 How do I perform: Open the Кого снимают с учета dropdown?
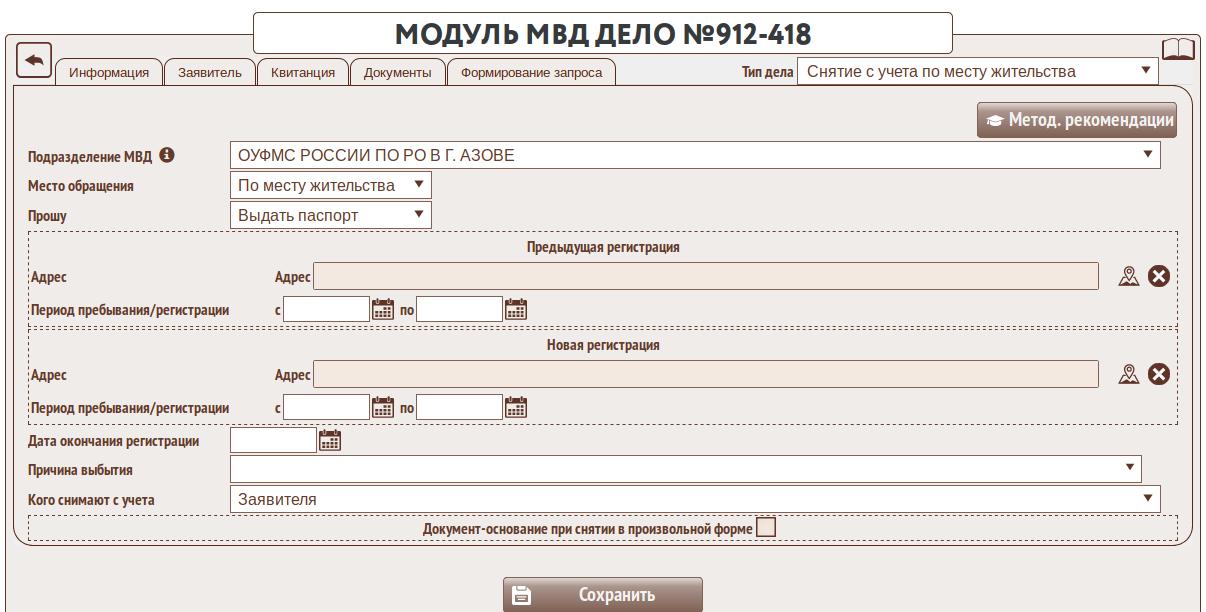[x=695, y=499]
